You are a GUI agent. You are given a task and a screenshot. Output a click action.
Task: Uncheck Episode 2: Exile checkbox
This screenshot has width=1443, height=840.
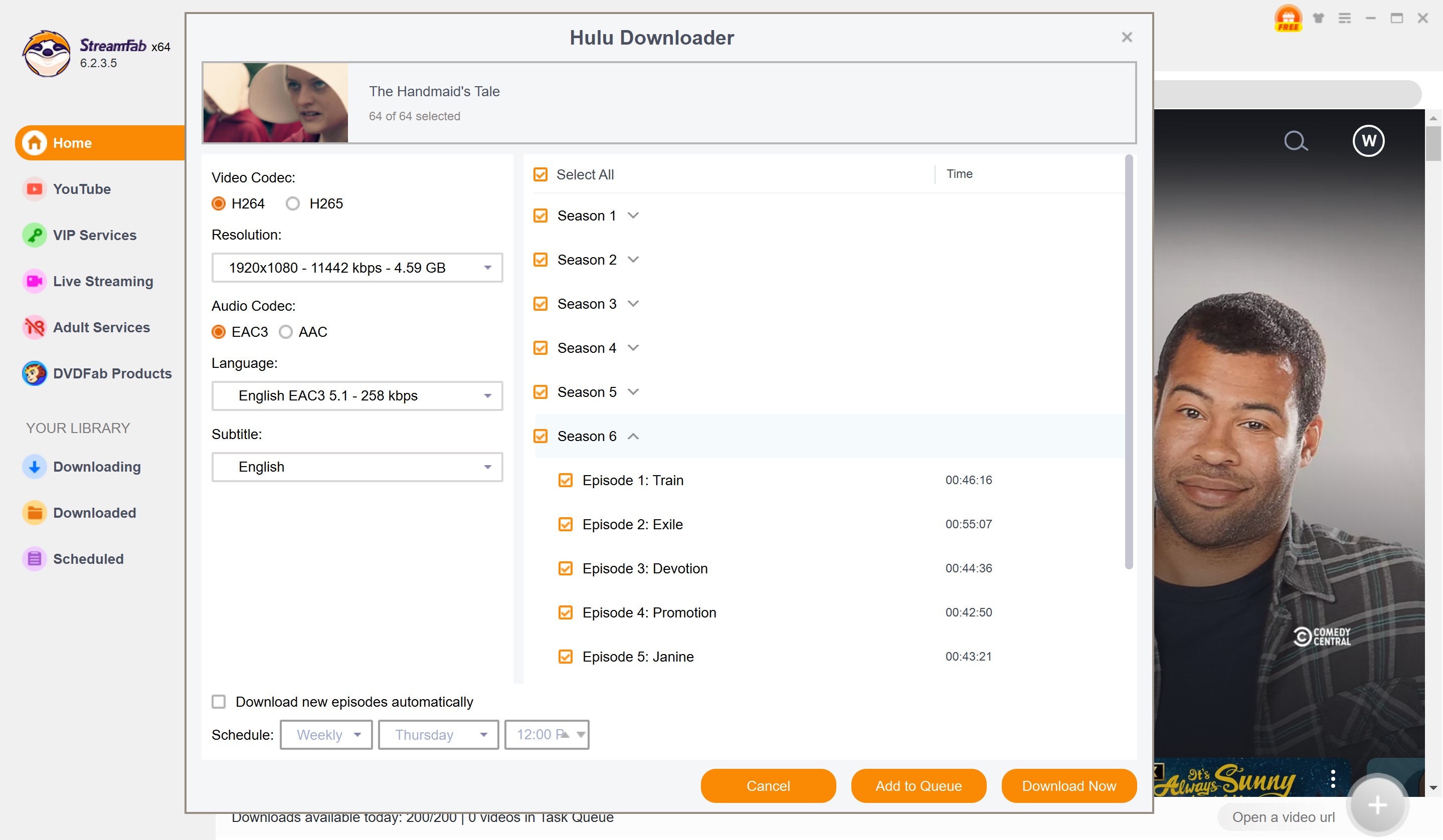pos(565,524)
